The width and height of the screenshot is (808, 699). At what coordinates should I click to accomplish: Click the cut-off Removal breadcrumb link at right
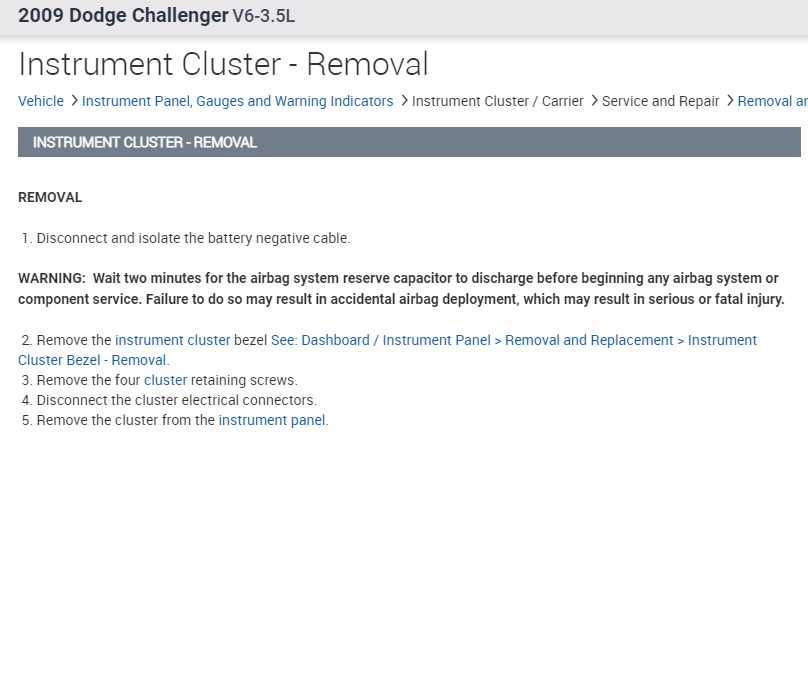pos(772,101)
